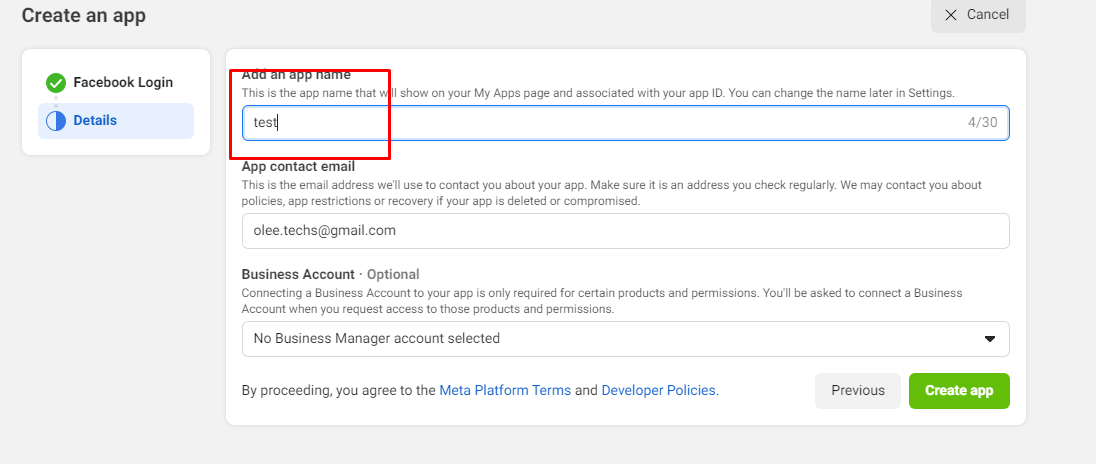
Task: Click the "App contact email" field label
Action: tap(298, 167)
